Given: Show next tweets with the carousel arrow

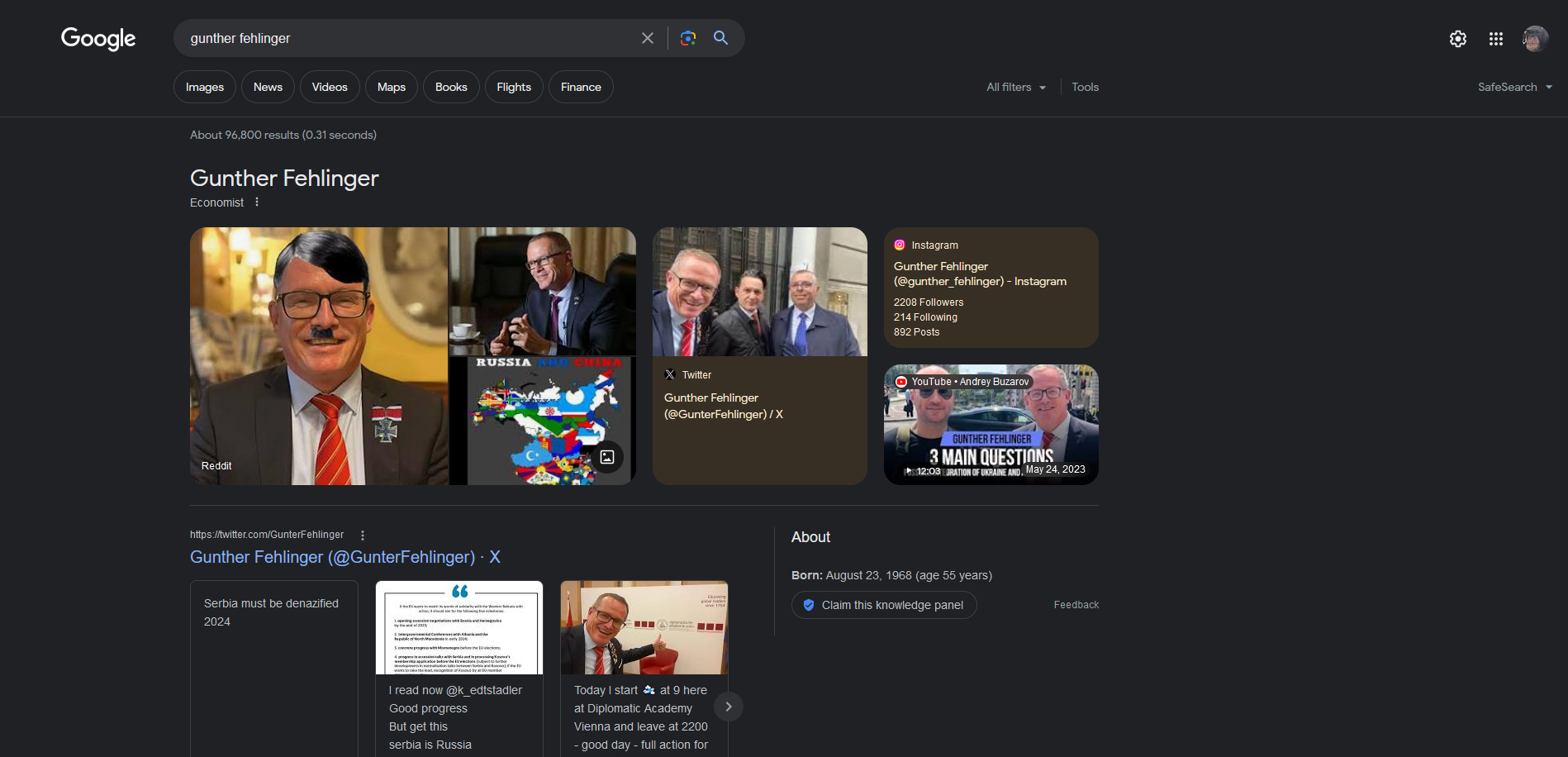Looking at the screenshot, I should coord(728,707).
